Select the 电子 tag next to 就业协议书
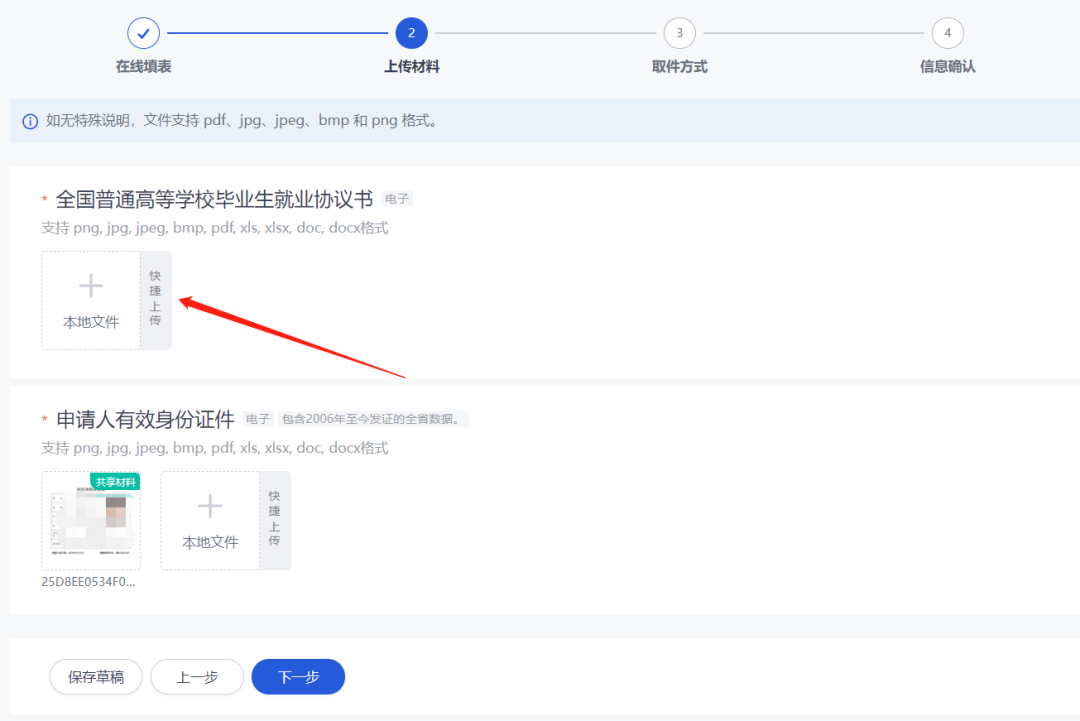Image resolution: width=1080 pixels, height=721 pixels. coord(396,199)
